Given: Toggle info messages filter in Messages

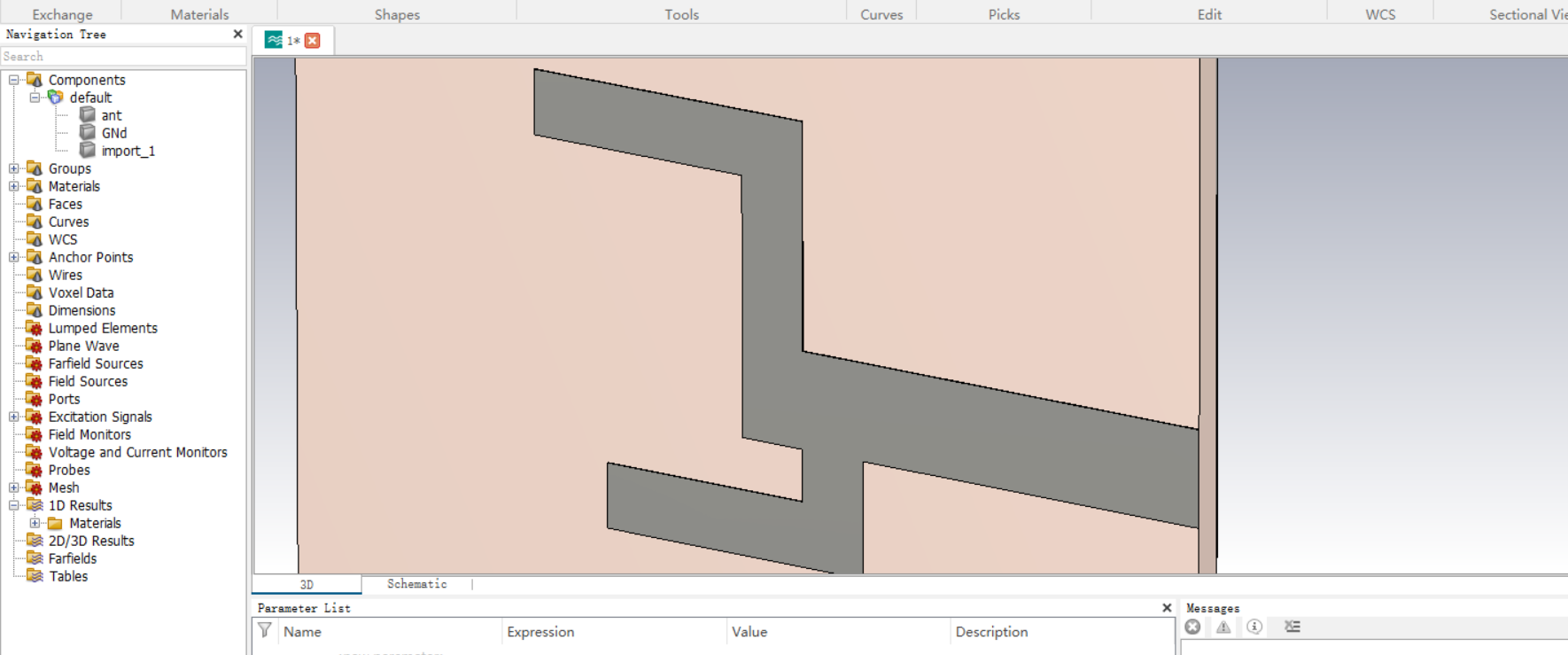Looking at the screenshot, I should (x=1254, y=627).
